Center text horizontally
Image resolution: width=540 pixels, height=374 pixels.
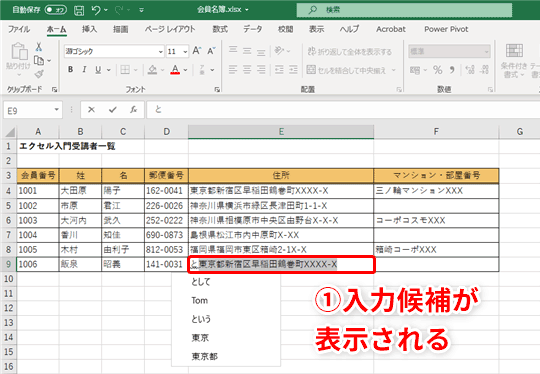tap(247, 70)
